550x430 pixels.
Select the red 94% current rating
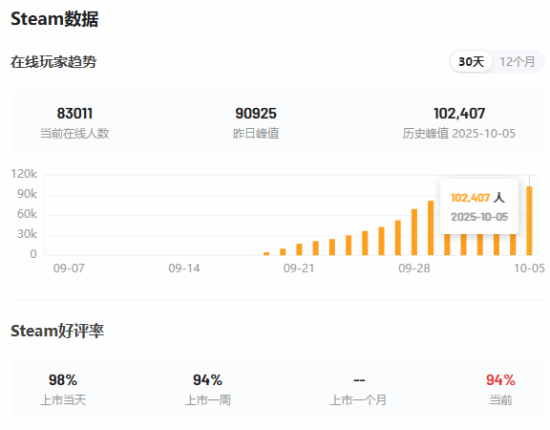pyautogui.click(x=501, y=380)
